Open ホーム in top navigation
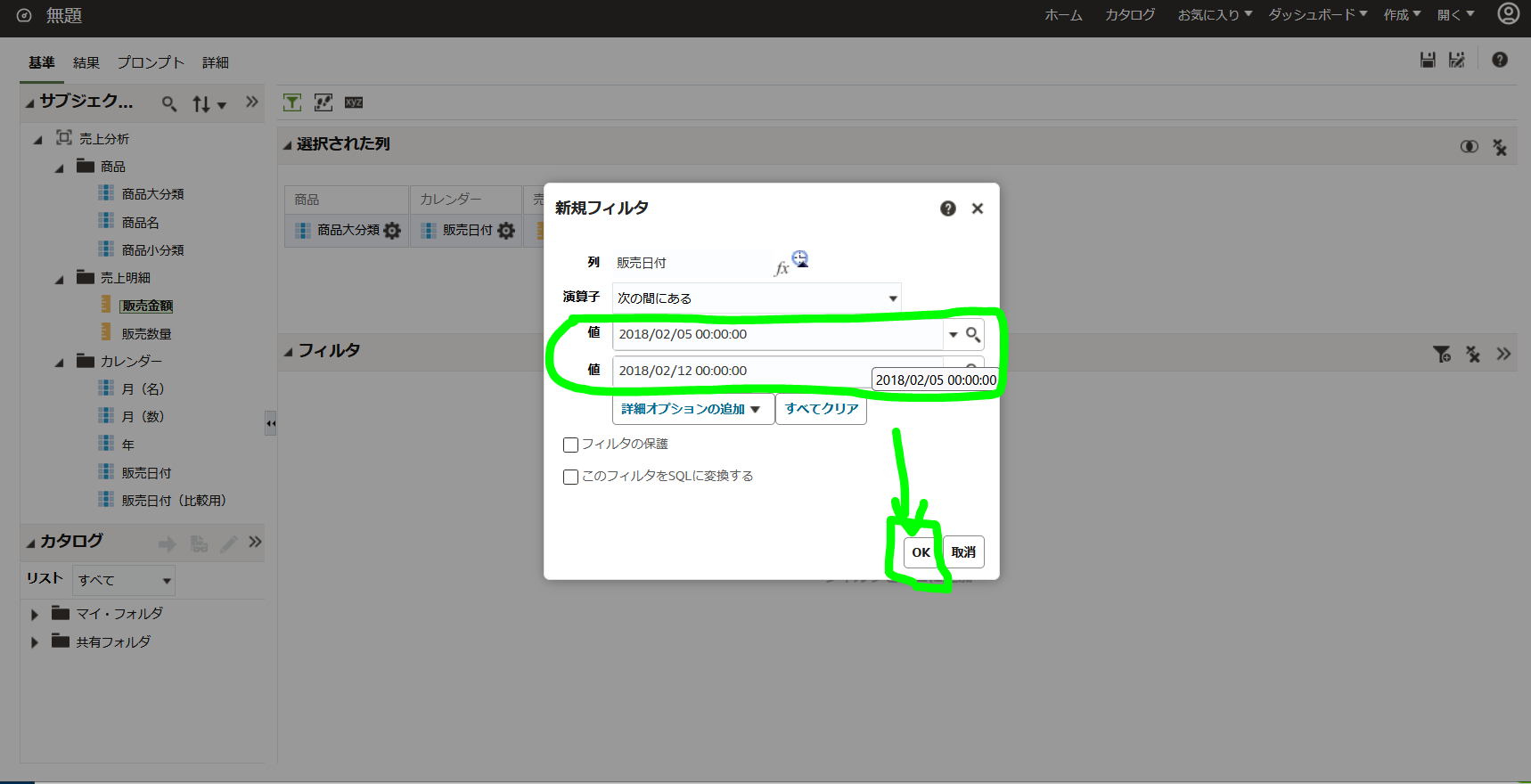 pos(1063,15)
